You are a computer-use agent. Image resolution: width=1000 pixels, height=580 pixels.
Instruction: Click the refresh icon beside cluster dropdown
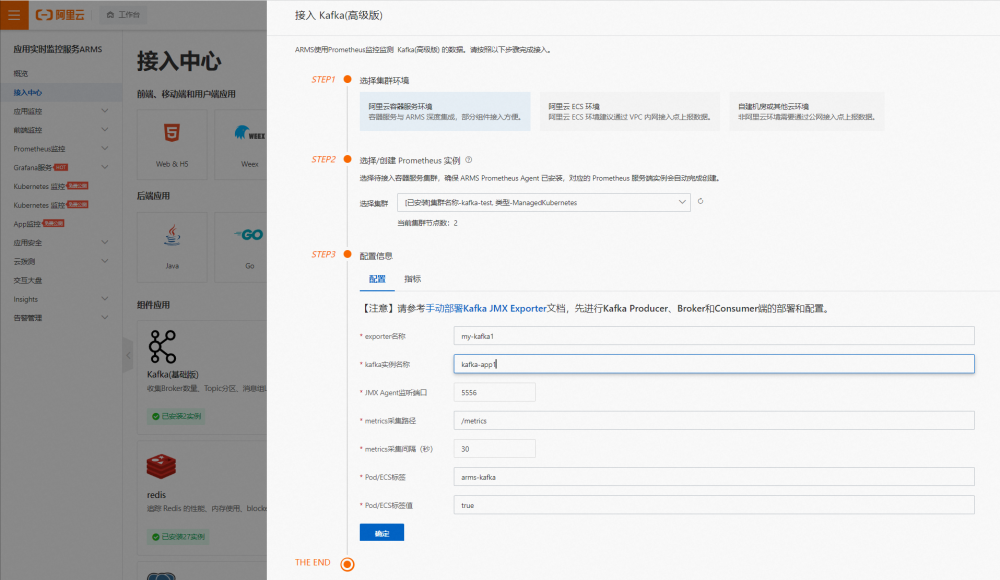coord(700,202)
